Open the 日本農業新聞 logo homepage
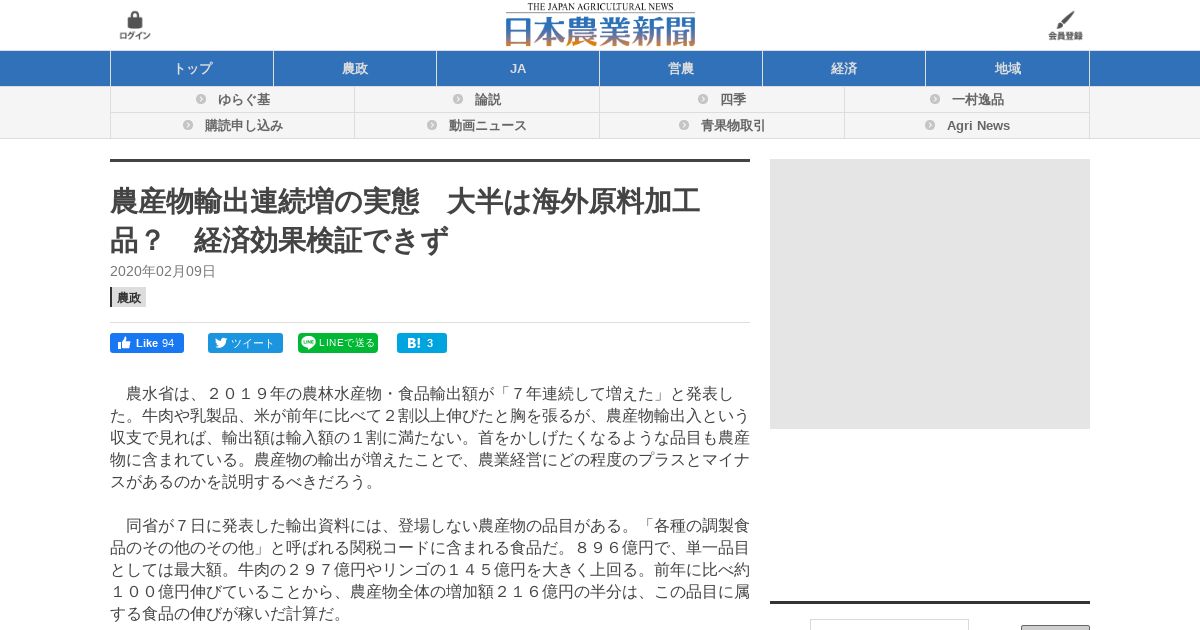 coord(600,25)
